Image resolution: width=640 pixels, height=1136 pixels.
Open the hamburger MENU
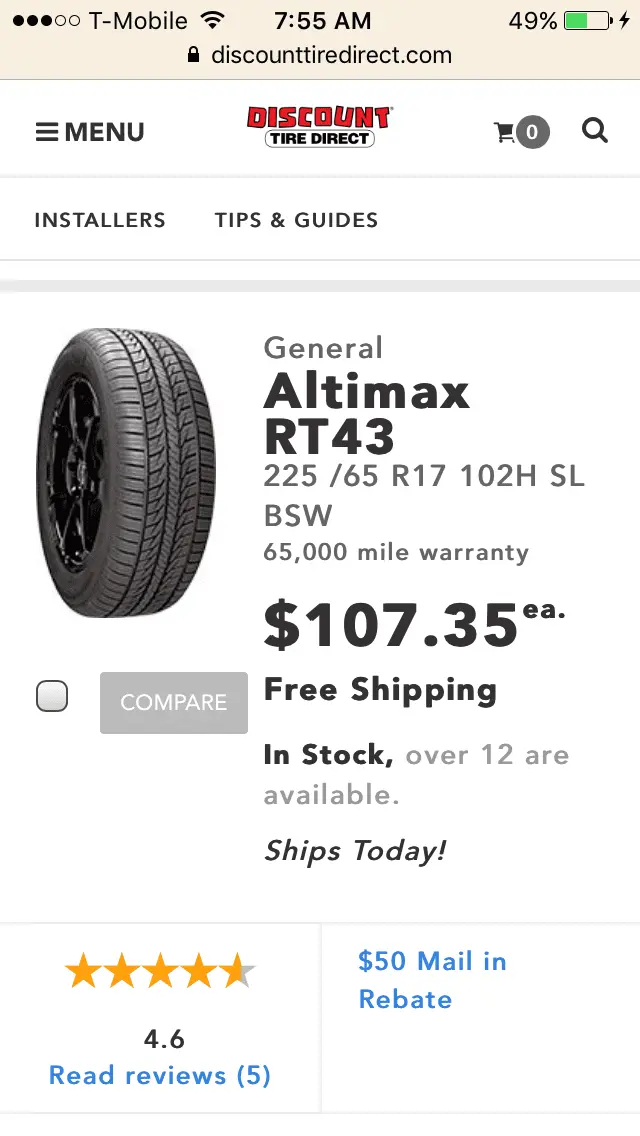click(90, 132)
